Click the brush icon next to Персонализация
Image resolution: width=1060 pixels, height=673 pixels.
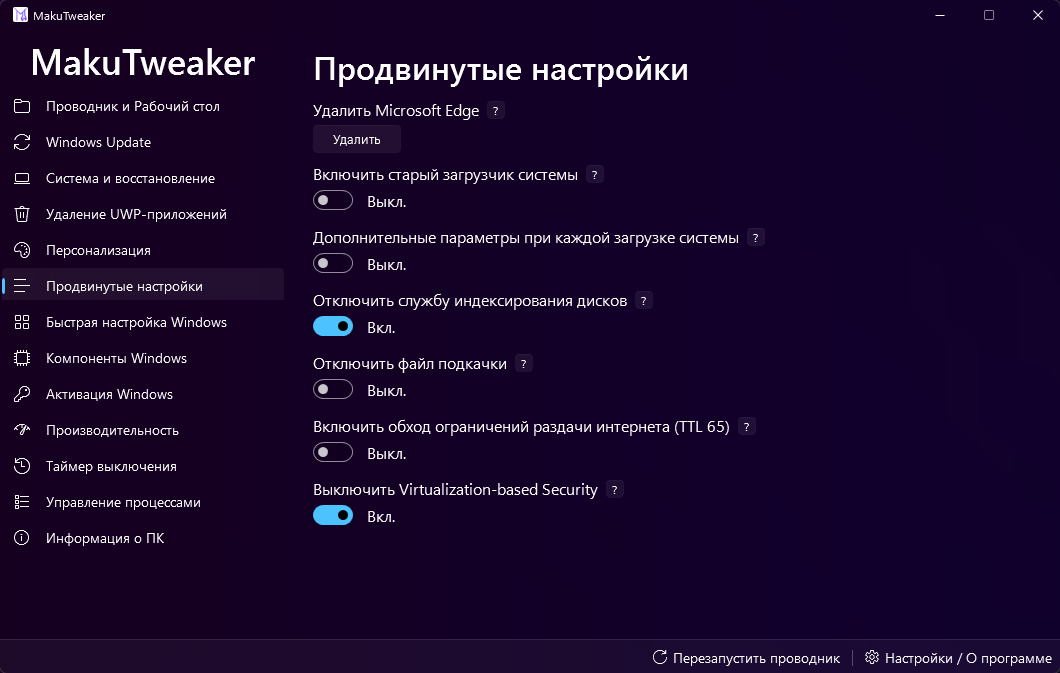coord(22,250)
